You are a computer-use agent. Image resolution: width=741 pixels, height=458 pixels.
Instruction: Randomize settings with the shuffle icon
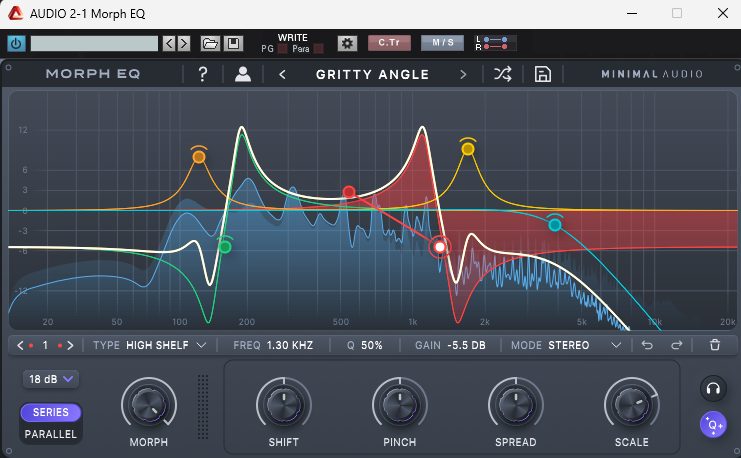click(x=502, y=74)
